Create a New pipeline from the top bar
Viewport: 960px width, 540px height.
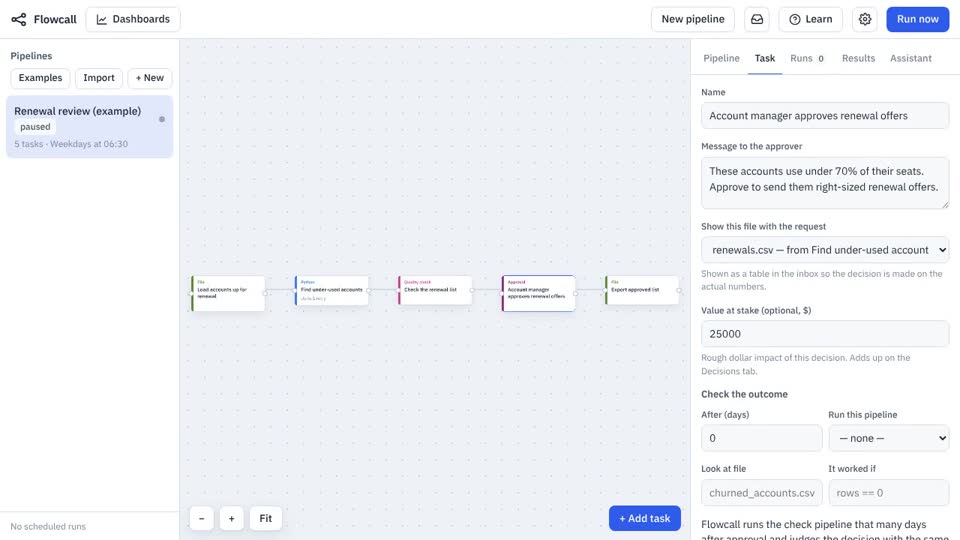(x=692, y=20)
